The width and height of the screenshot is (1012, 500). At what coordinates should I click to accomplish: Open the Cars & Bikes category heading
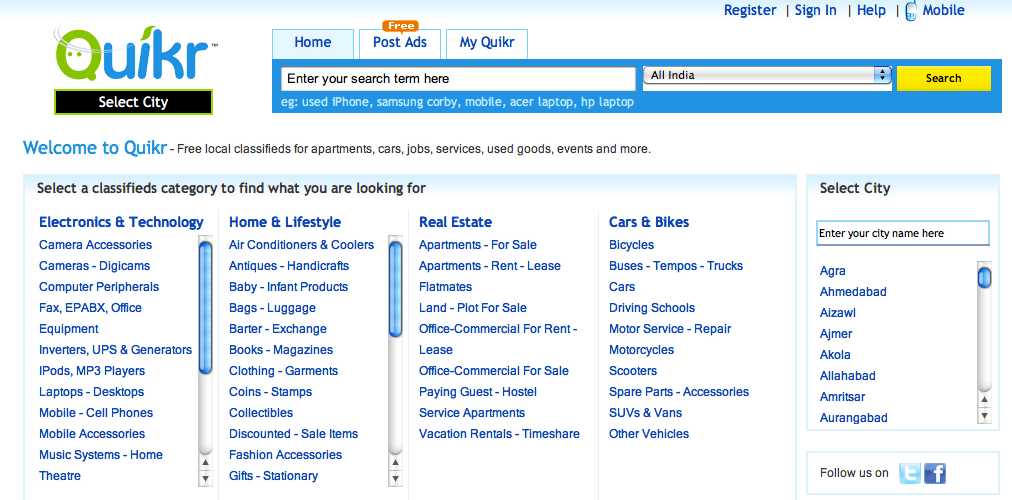pos(649,222)
